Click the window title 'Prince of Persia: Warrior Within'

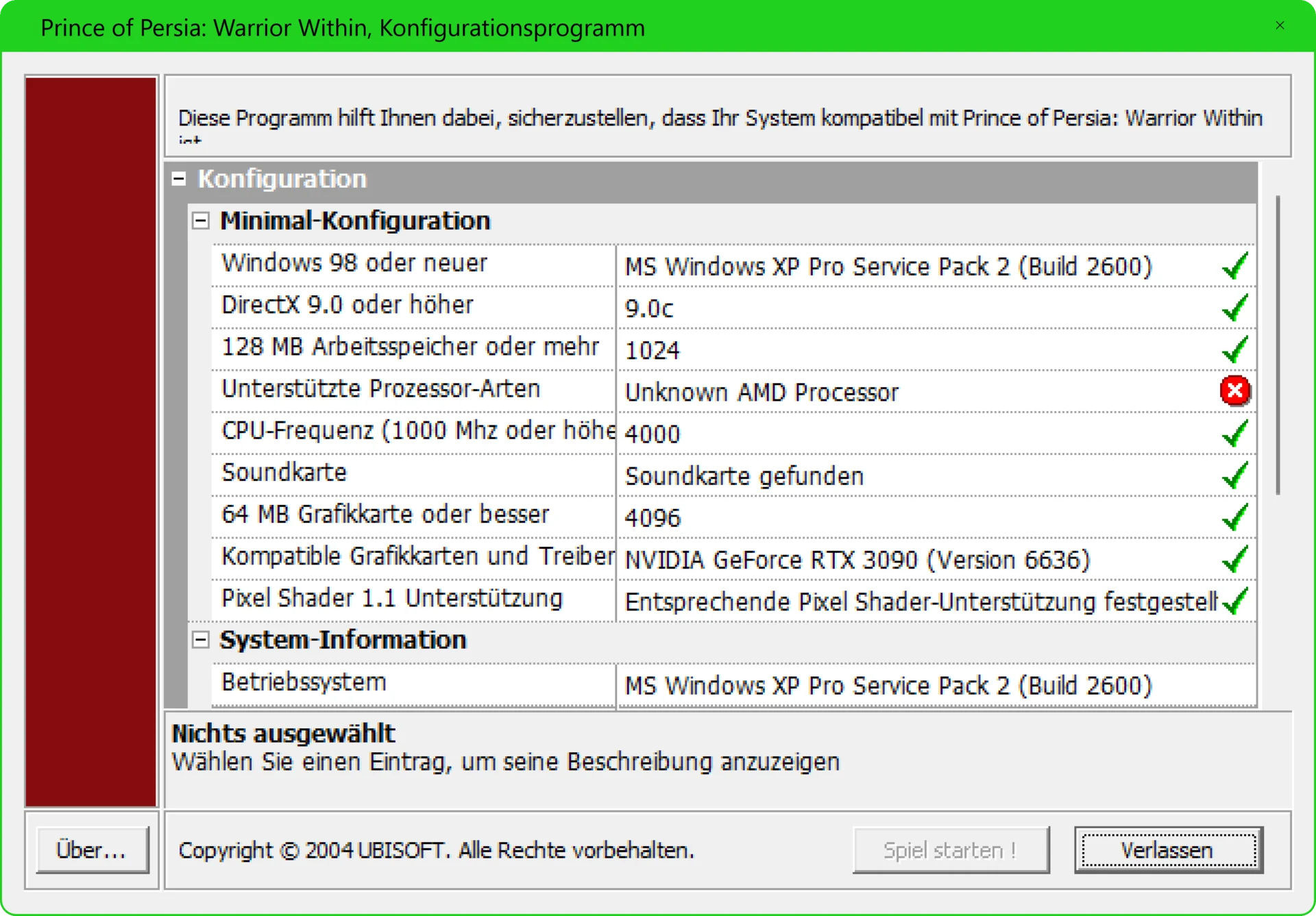pos(343,28)
